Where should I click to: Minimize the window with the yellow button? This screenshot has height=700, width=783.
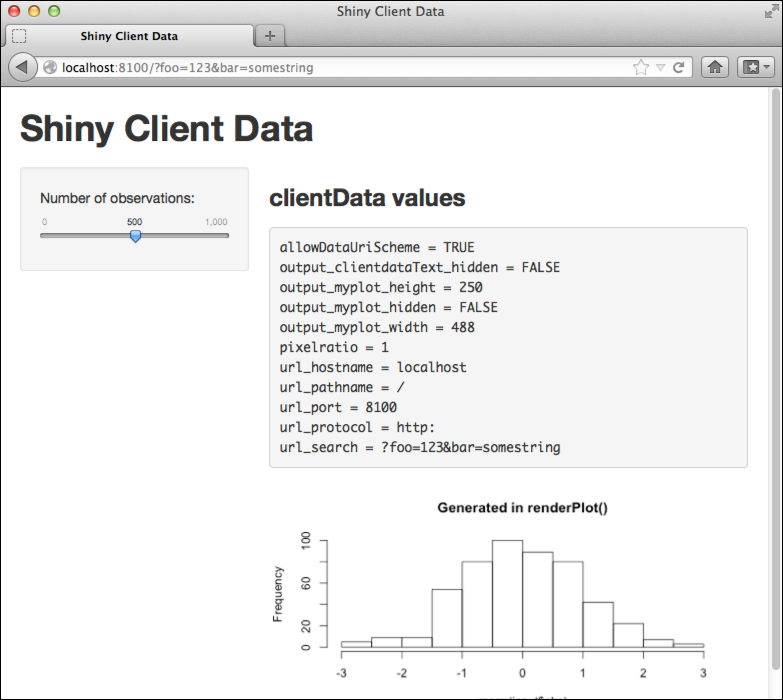tap(34, 11)
